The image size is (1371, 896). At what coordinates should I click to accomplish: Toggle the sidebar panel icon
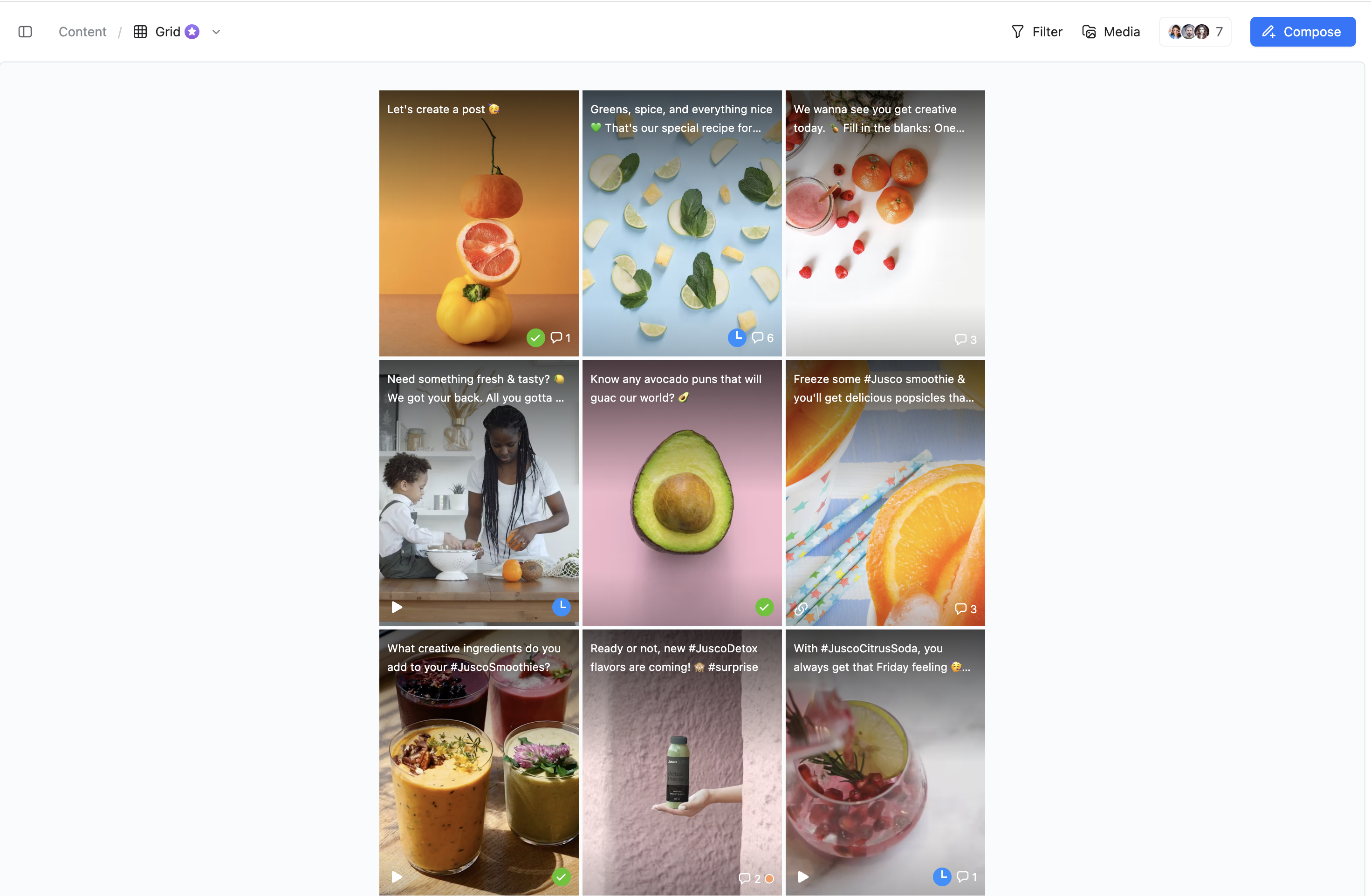(25, 32)
